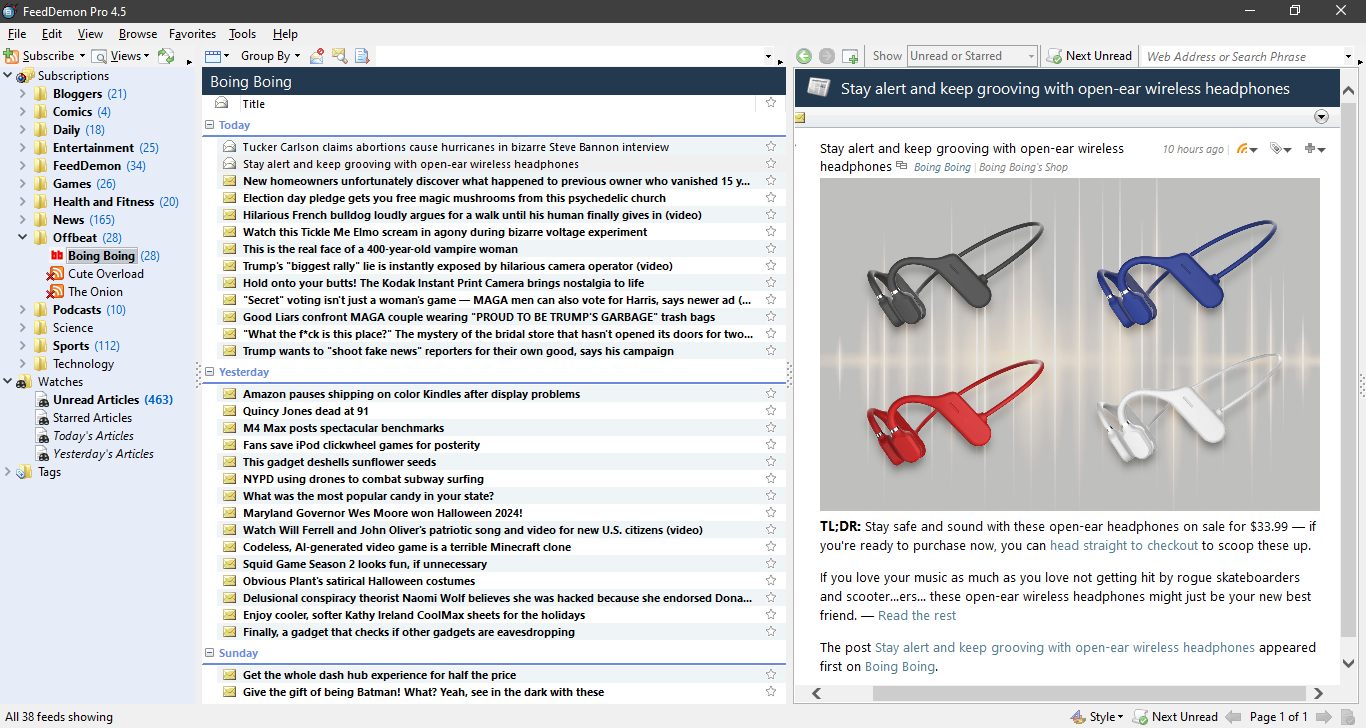Click the yellow envelope icon below article header
The width and height of the screenshot is (1366, 728).
click(x=800, y=118)
